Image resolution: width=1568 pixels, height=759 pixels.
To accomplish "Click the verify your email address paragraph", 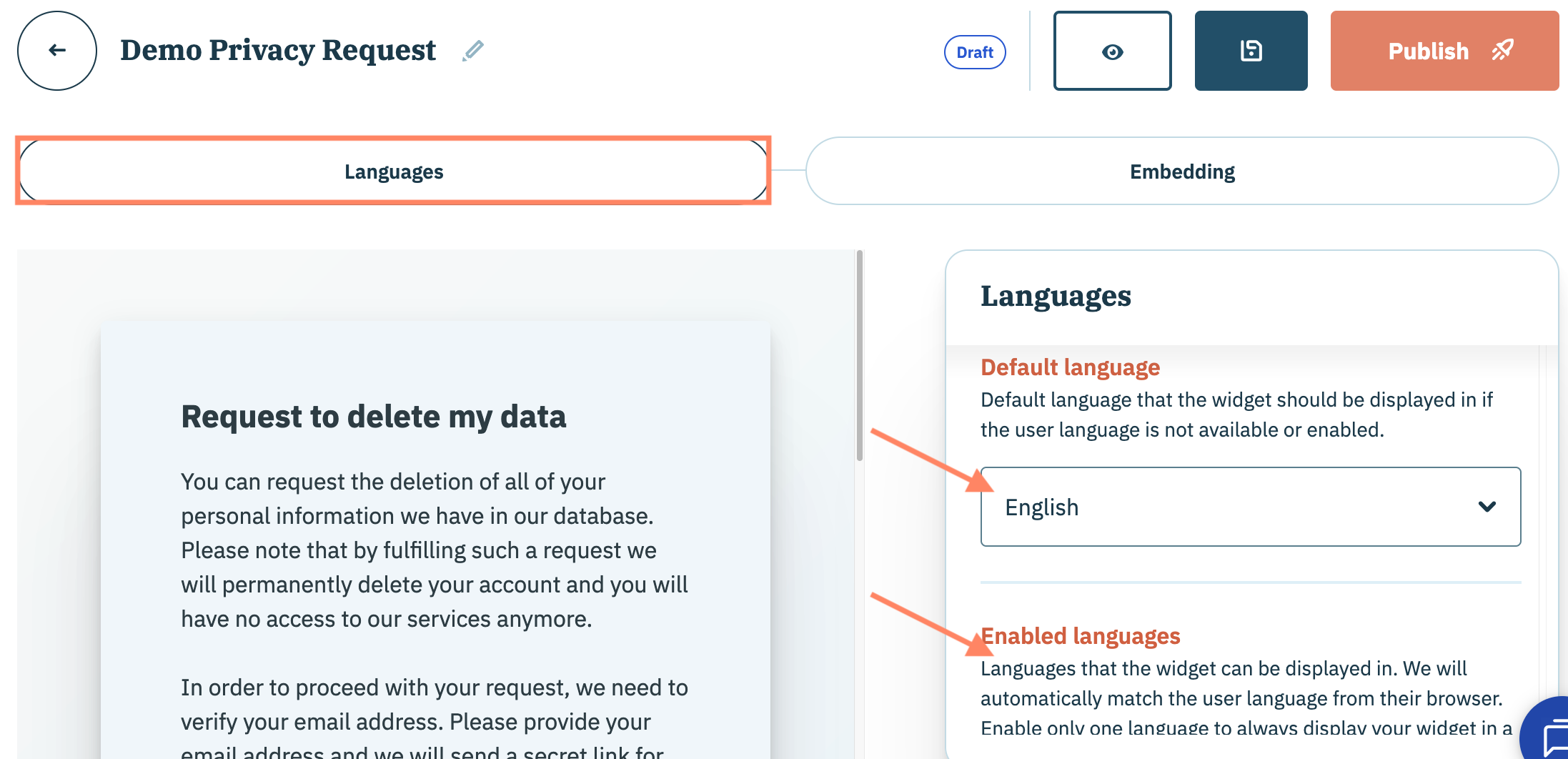I will pyautogui.click(x=434, y=715).
